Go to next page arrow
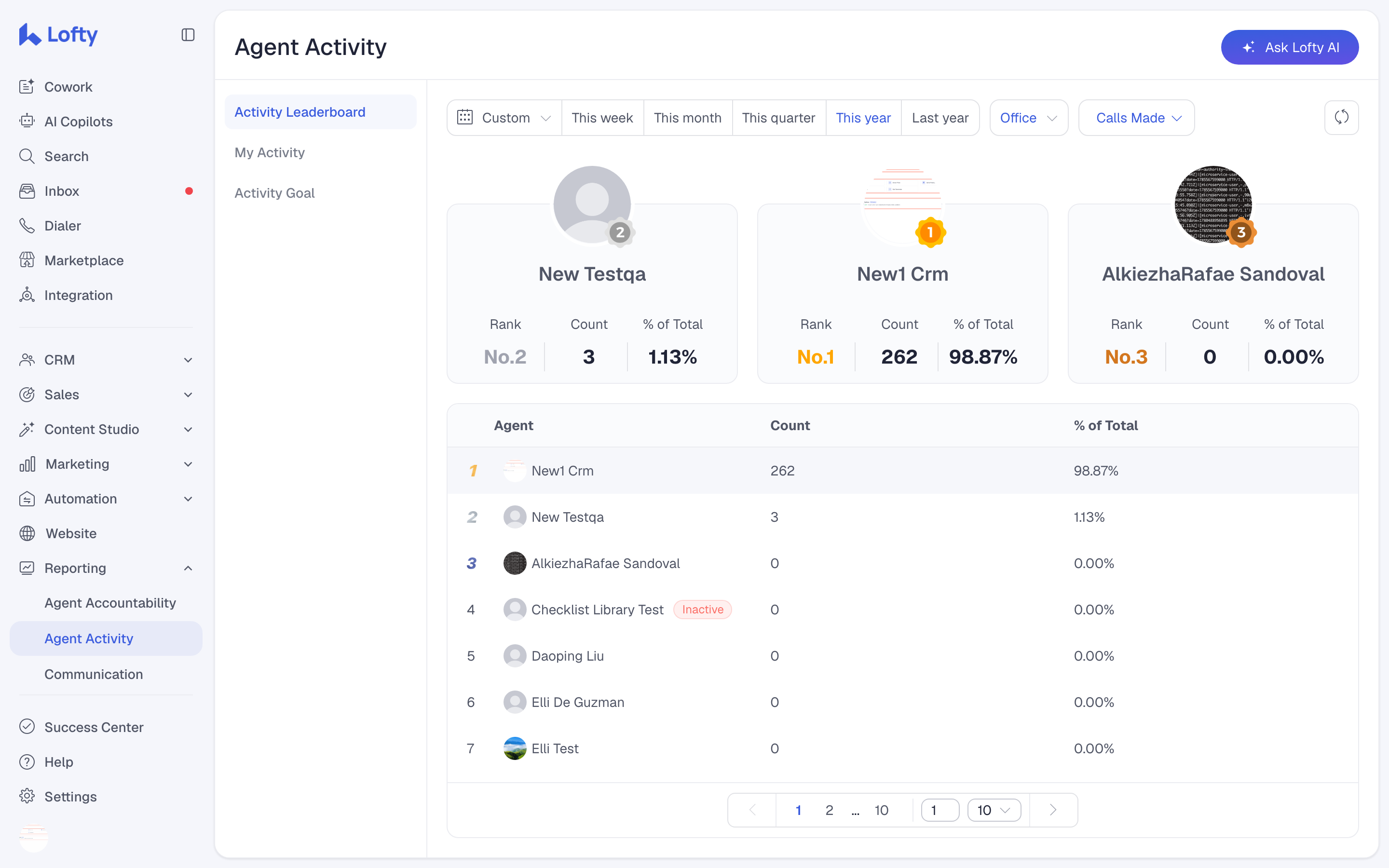This screenshot has width=1389, height=868. 1053,810
